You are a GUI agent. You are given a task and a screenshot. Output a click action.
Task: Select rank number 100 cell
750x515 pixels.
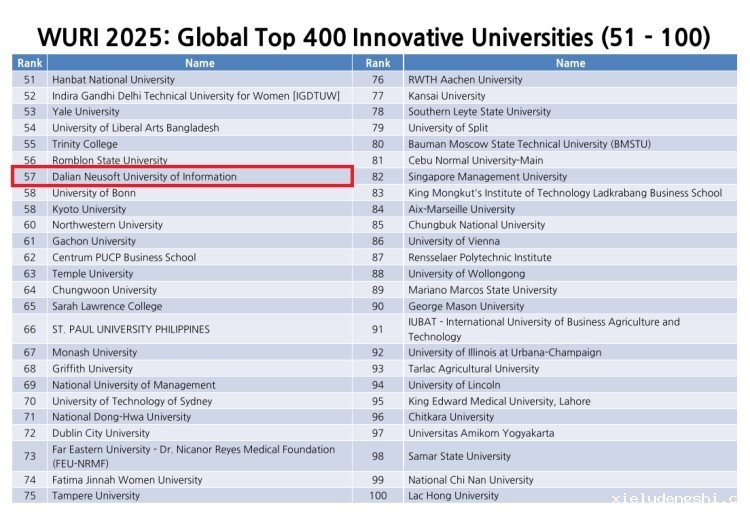tap(378, 496)
